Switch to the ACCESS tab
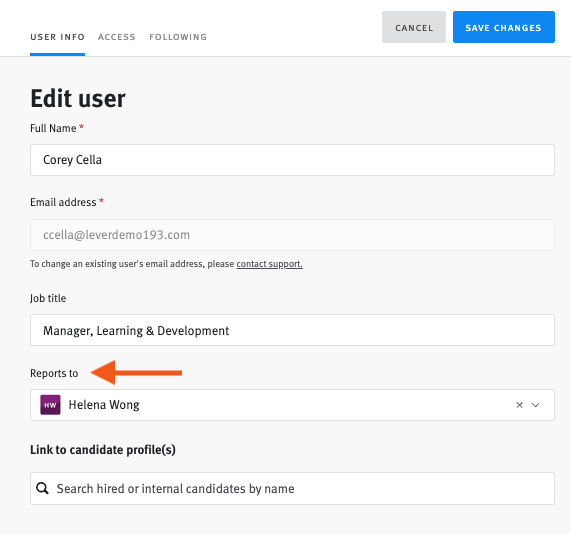 click(117, 37)
